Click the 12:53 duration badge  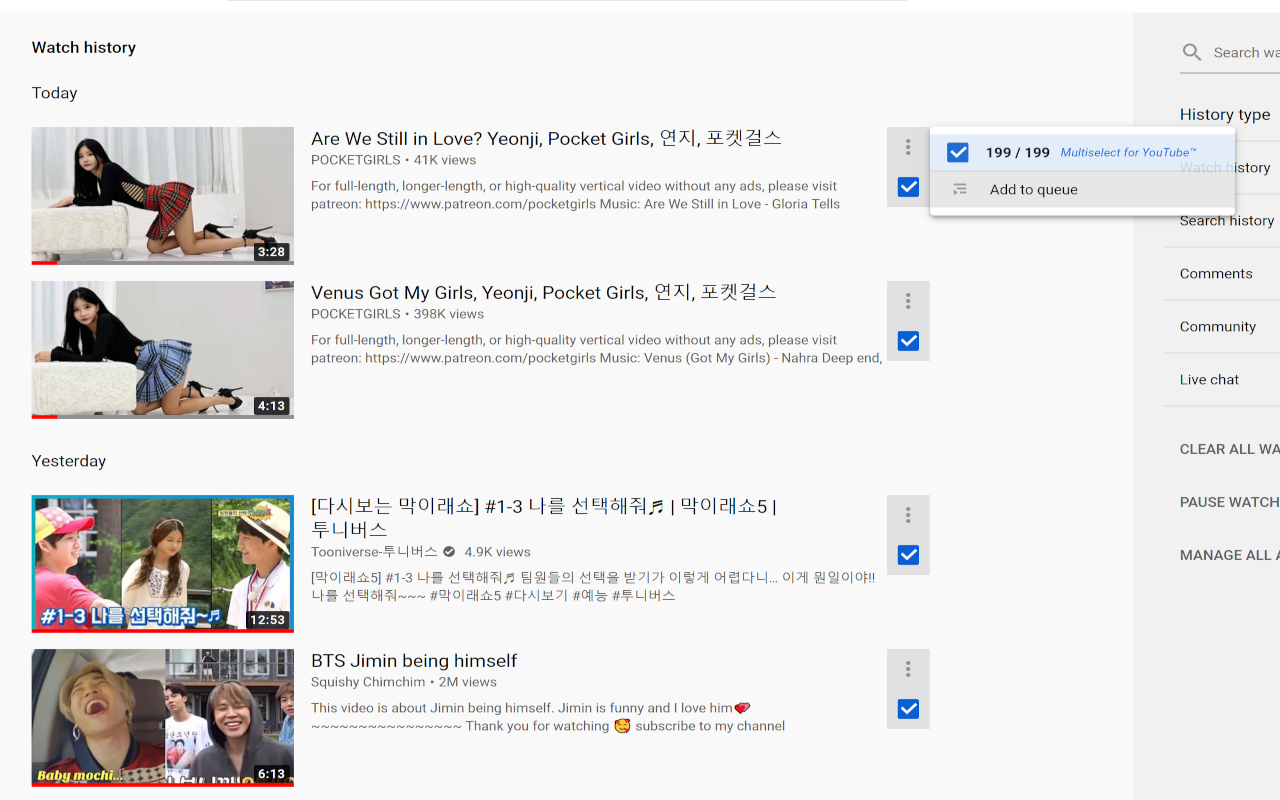[x=268, y=620]
